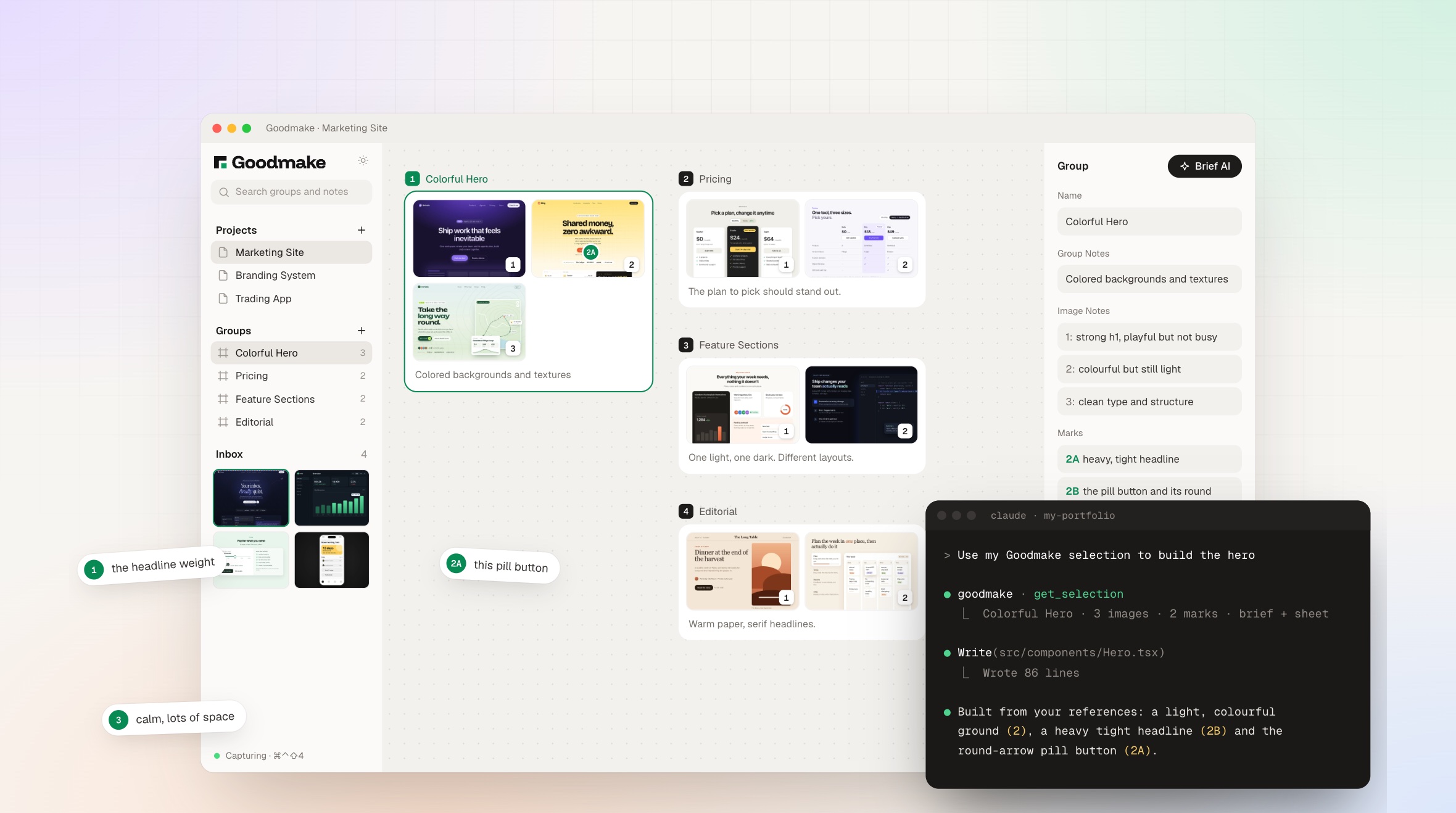The width and height of the screenshot is (1456, 813).
Task: Open the One tool, three sizes thumbnail
Action: pyautogui.click(x=861, y=238)
